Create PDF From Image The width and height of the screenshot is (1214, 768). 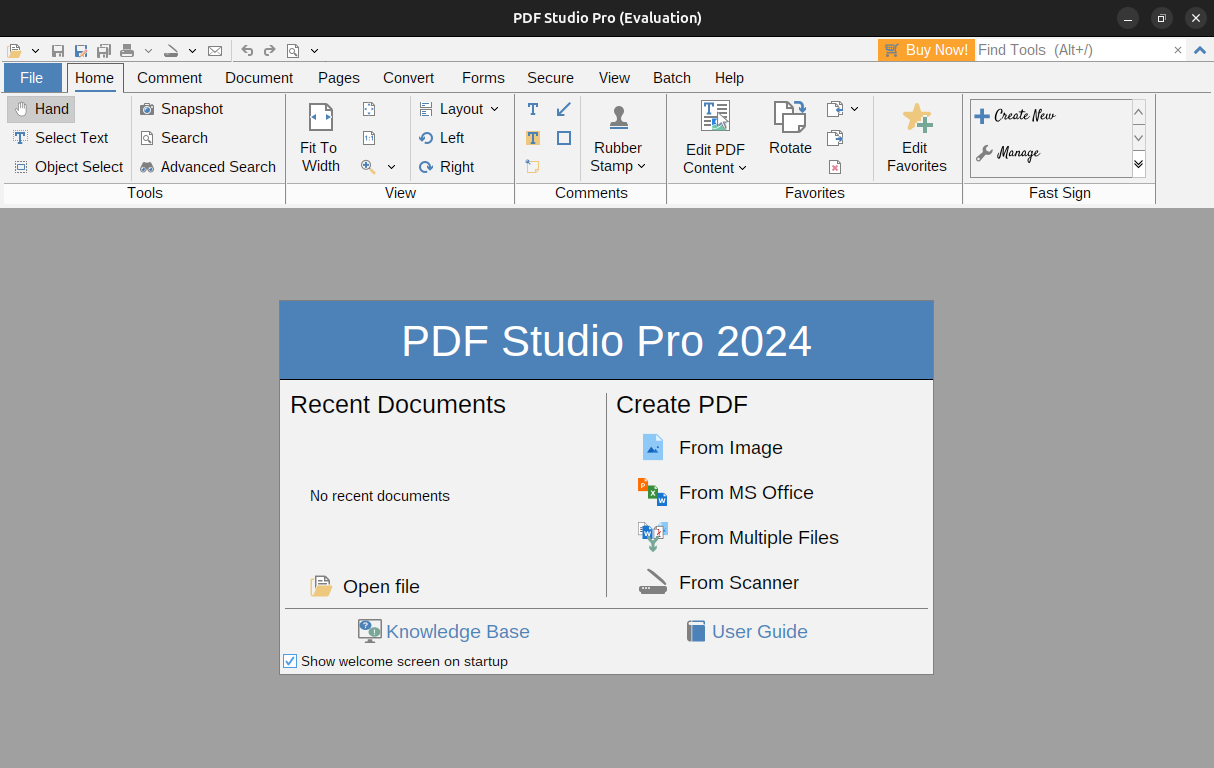pyautogui.click(x=711, y=448)
